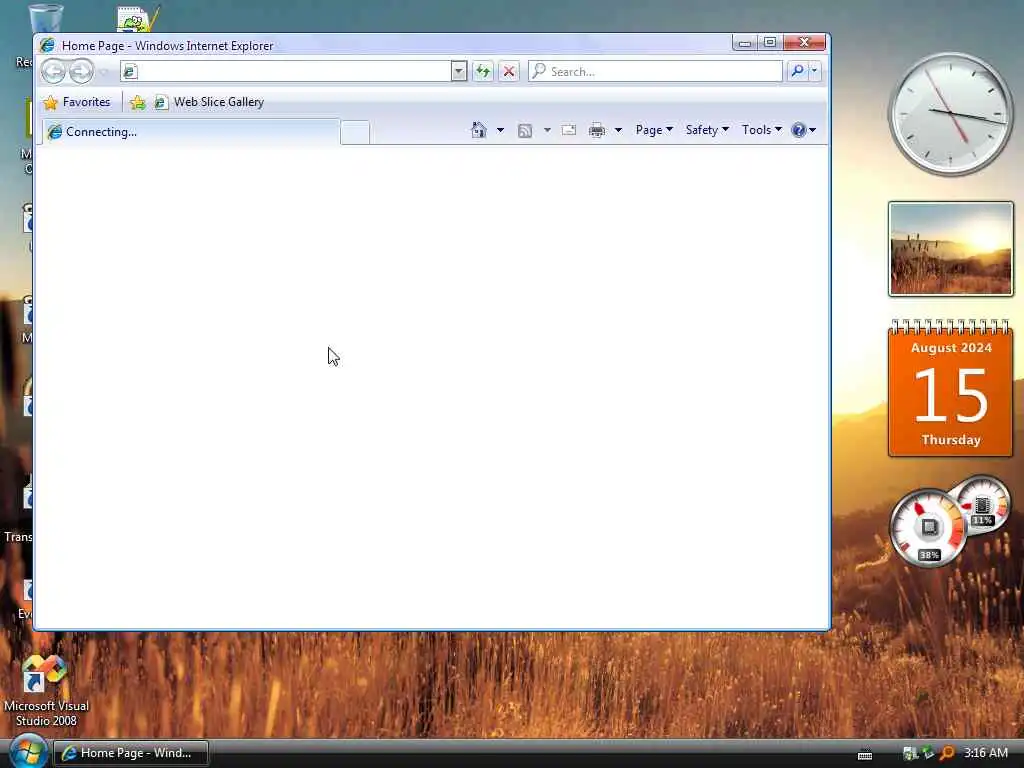Open the Favorites button
Image resolution: width=1024 pixels, height=768 pixels.
(x=77, y=103)
